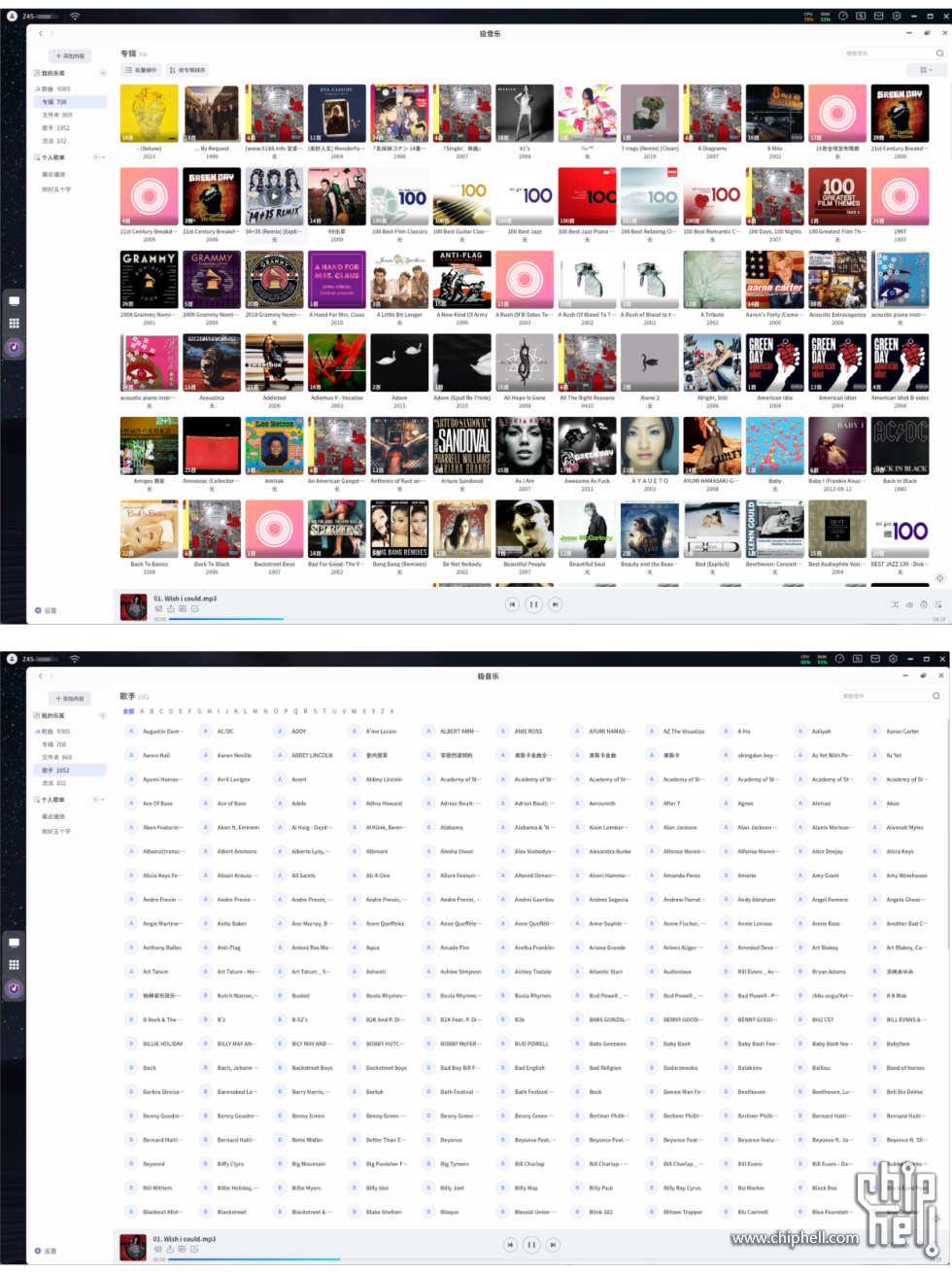This screenshot has height=1272, width=952.
Task: Seek on the progress bar in the albums window player
Action: [549, 619]
